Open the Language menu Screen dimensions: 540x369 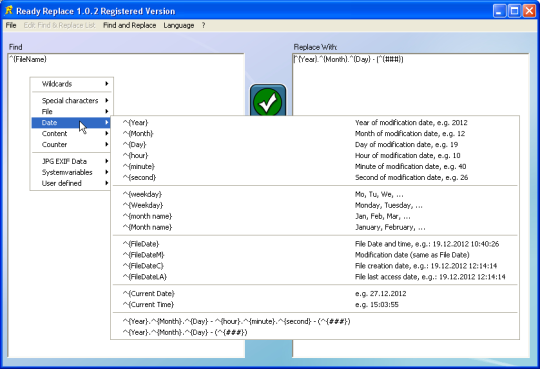coord(179,25)
